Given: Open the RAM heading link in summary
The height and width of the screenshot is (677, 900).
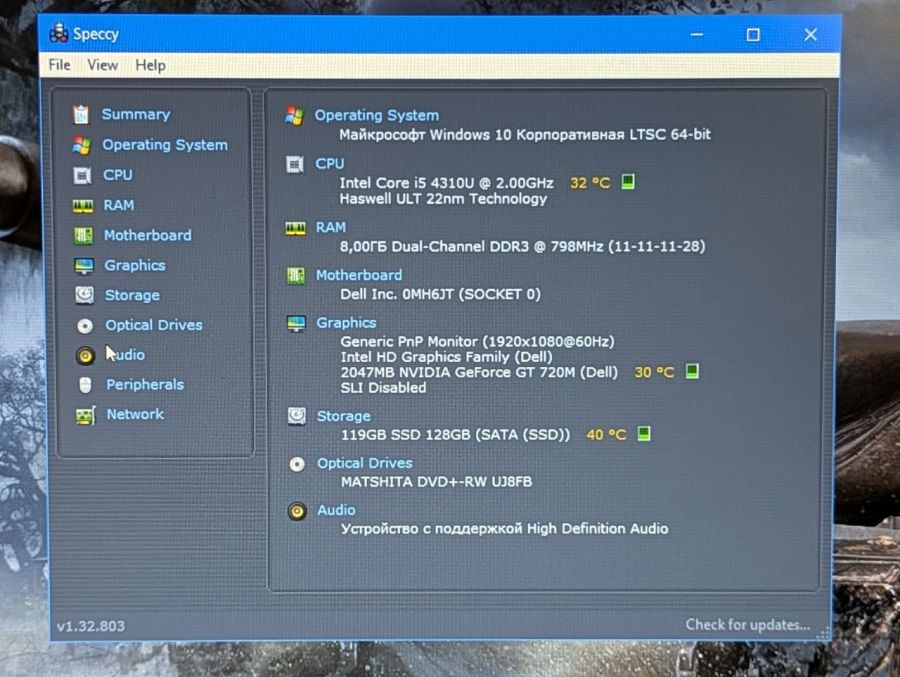Looking at the screenshot, I should (331, 228).
